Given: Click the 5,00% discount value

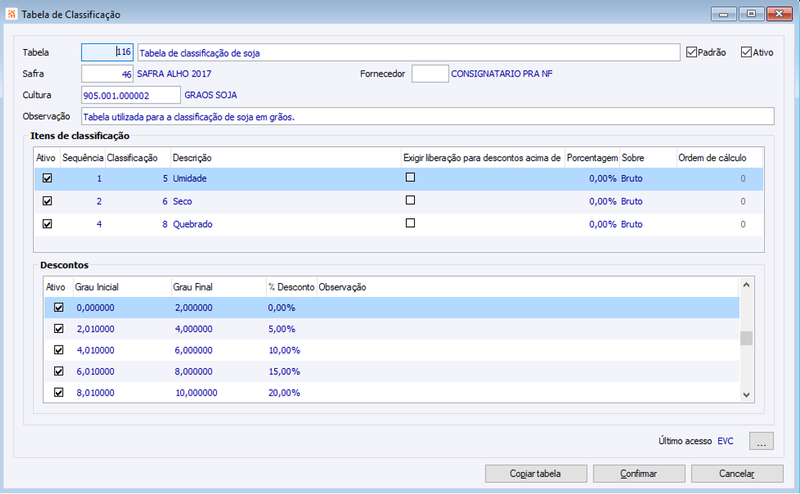Looking at the screenshot, I should pos(282,329).
